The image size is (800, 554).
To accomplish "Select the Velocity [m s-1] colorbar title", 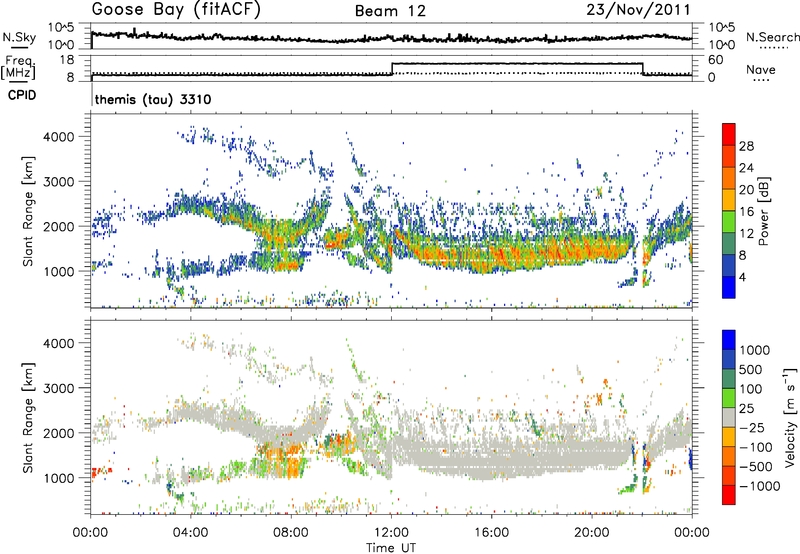I will point(790,417).
